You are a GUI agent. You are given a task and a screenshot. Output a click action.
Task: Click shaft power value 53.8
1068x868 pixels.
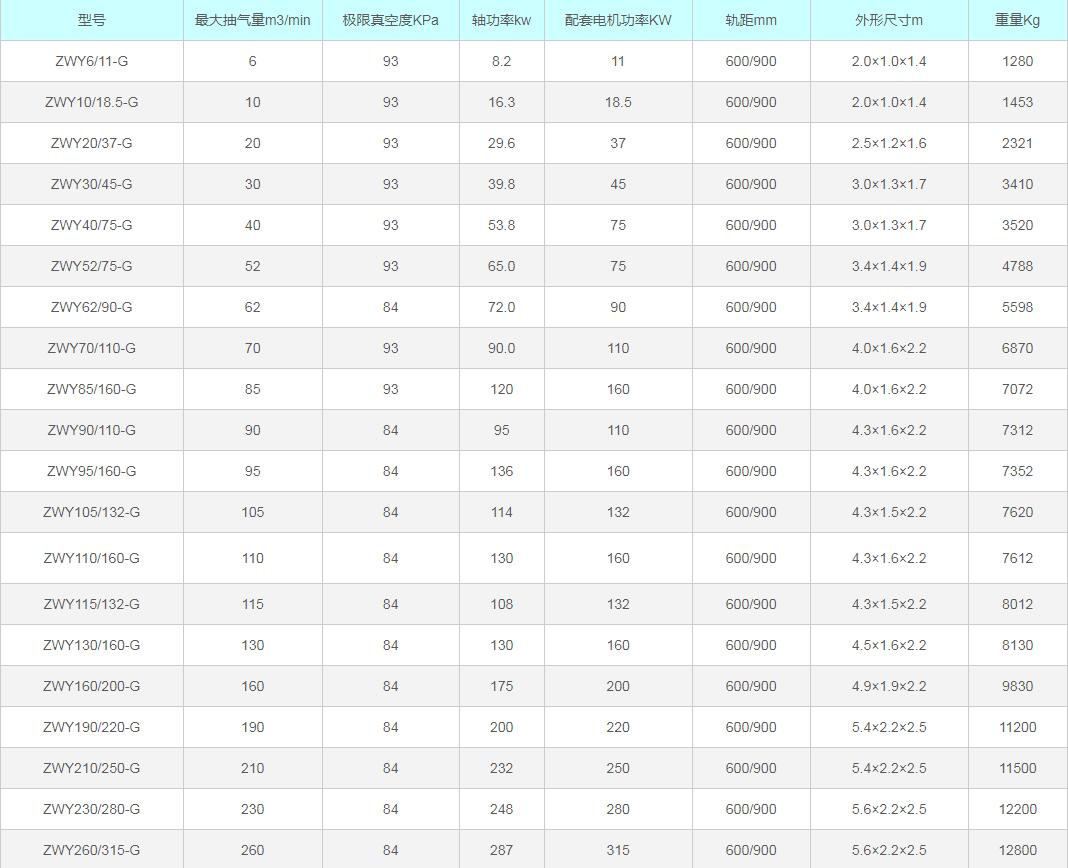coord(501,225)
